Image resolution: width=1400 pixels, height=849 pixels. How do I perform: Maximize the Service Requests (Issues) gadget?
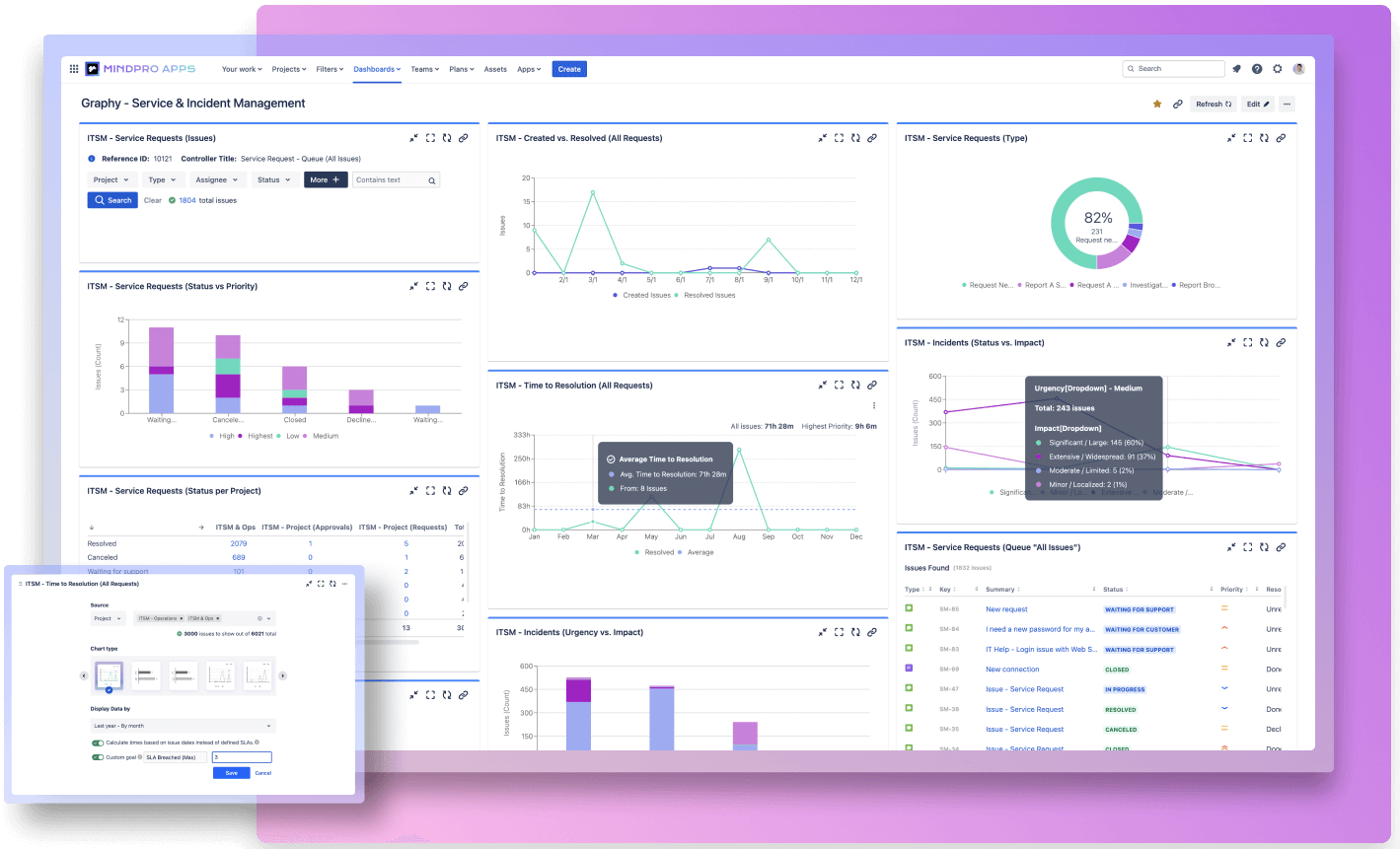tap(430, 138)
